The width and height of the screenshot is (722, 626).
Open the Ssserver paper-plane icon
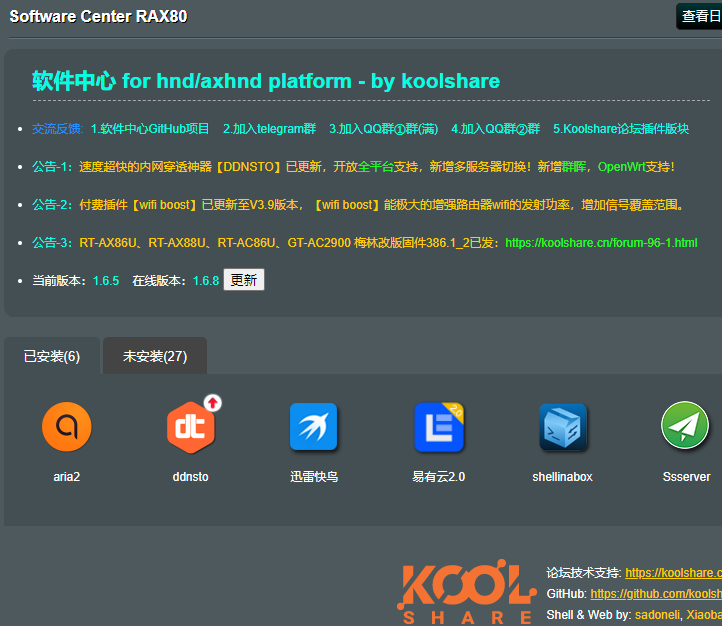pyautogui.click(x=685, y=426)
